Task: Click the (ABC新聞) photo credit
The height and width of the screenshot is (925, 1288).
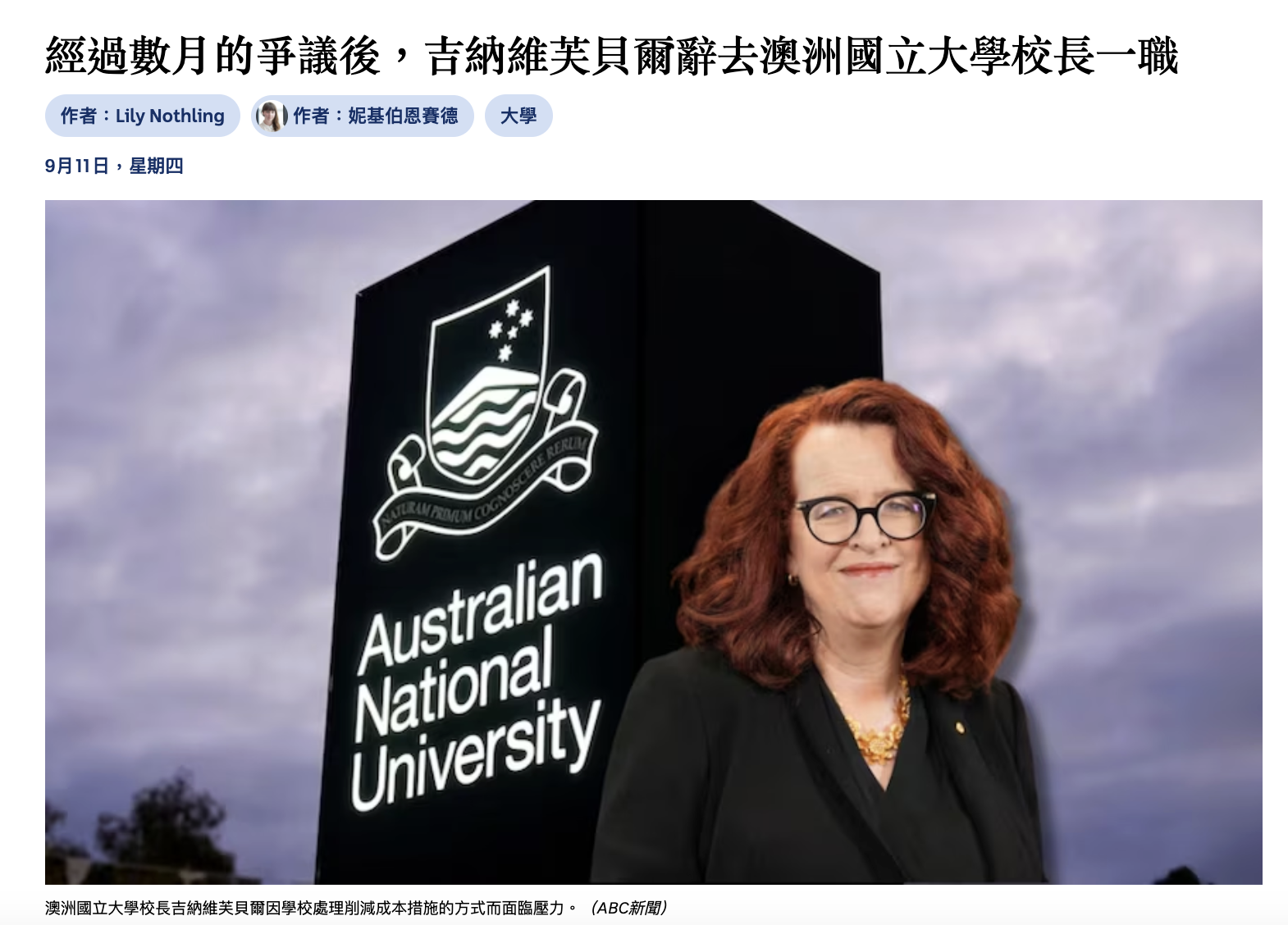Action: click(x=629, y=908)
